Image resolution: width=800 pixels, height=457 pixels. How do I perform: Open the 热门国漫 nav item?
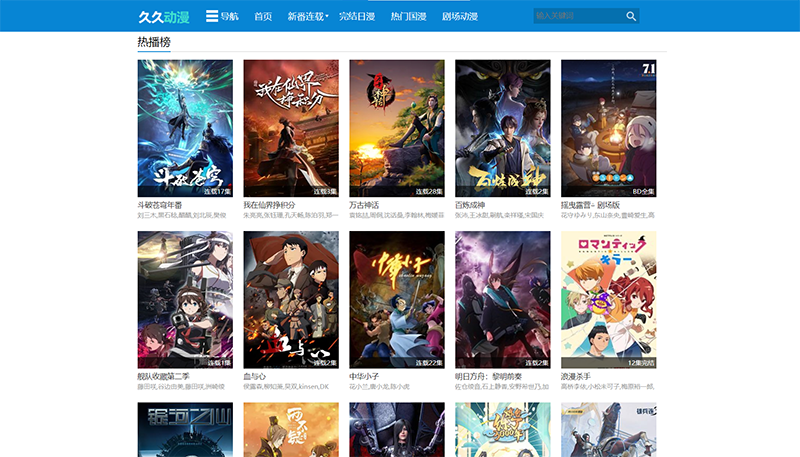click(x=408, y=16)
